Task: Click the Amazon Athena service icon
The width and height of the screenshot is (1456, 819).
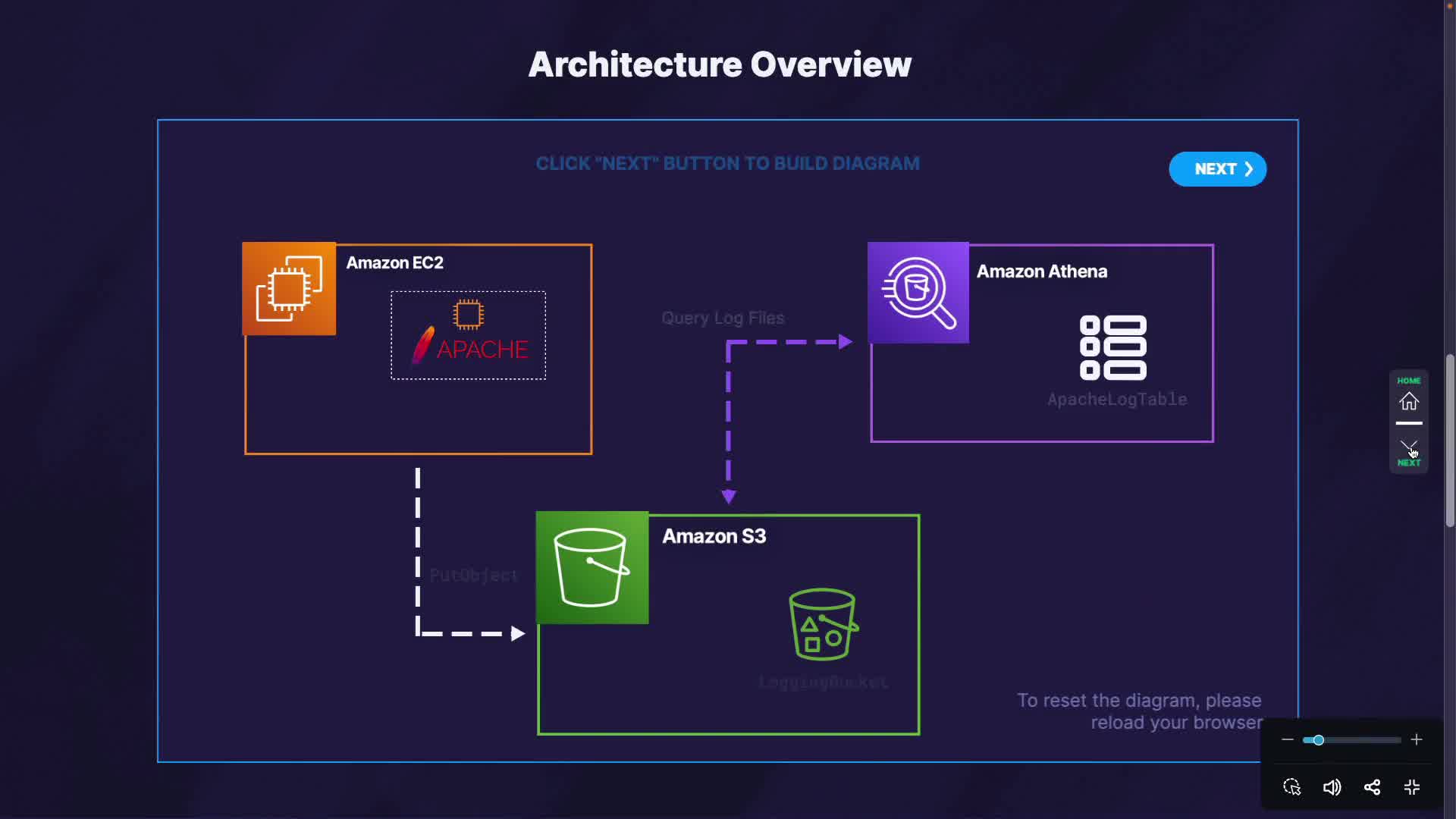Action: [x=918, y=293]
